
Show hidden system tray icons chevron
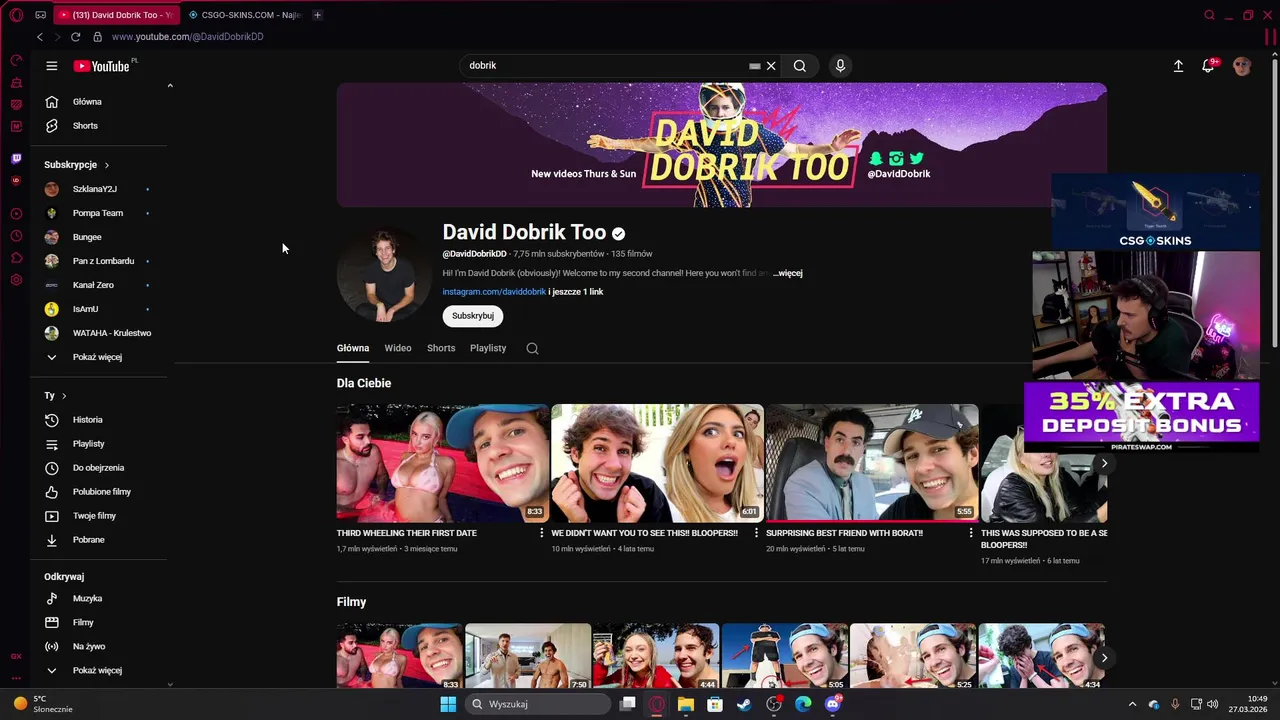click(1132, 704)
